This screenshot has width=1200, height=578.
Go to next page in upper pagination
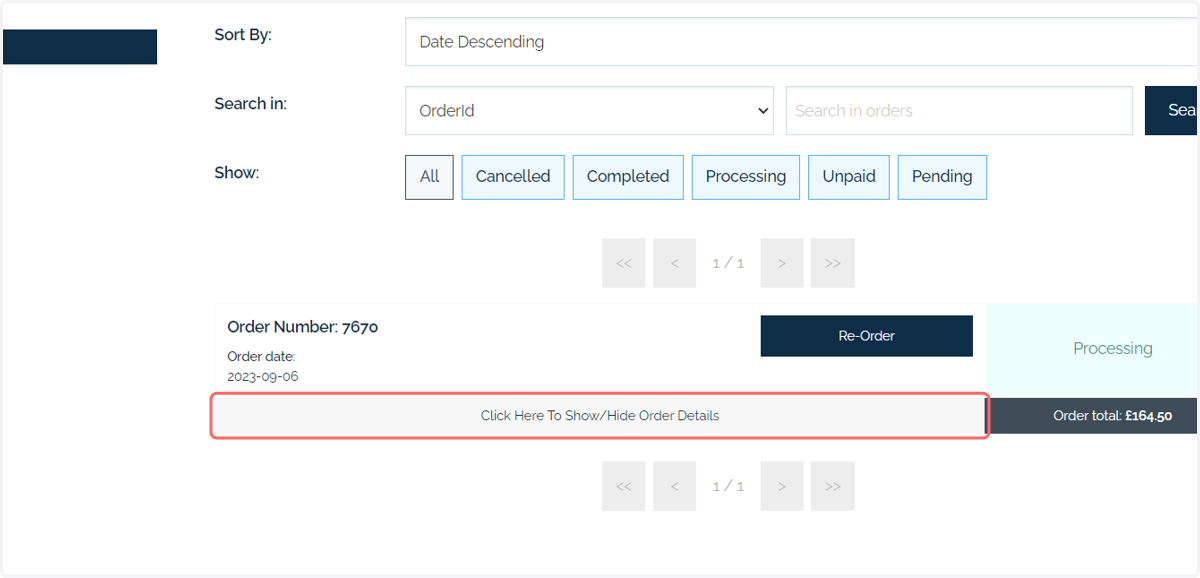[782, 263]
